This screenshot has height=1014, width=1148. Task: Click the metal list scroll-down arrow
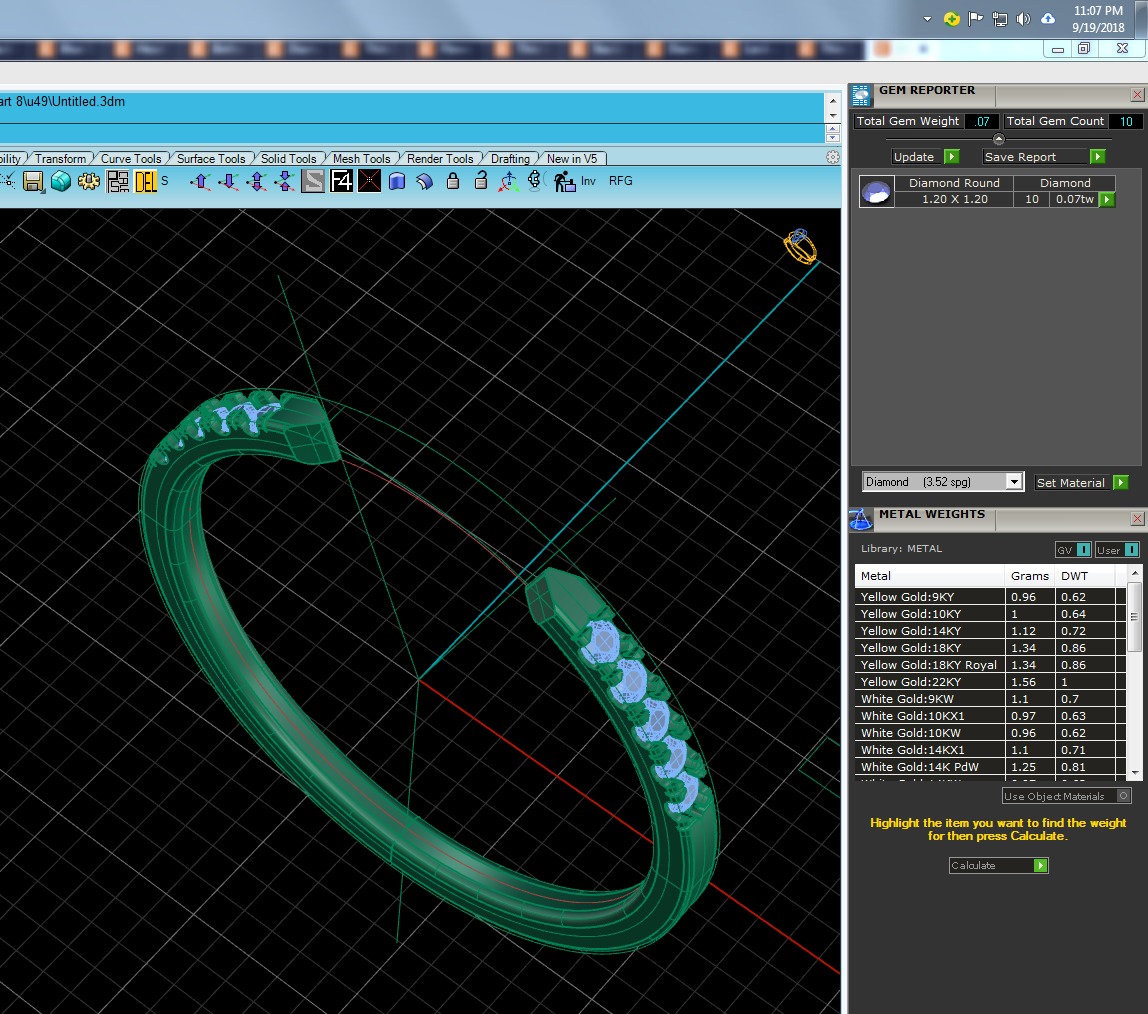pos(1135,772)
